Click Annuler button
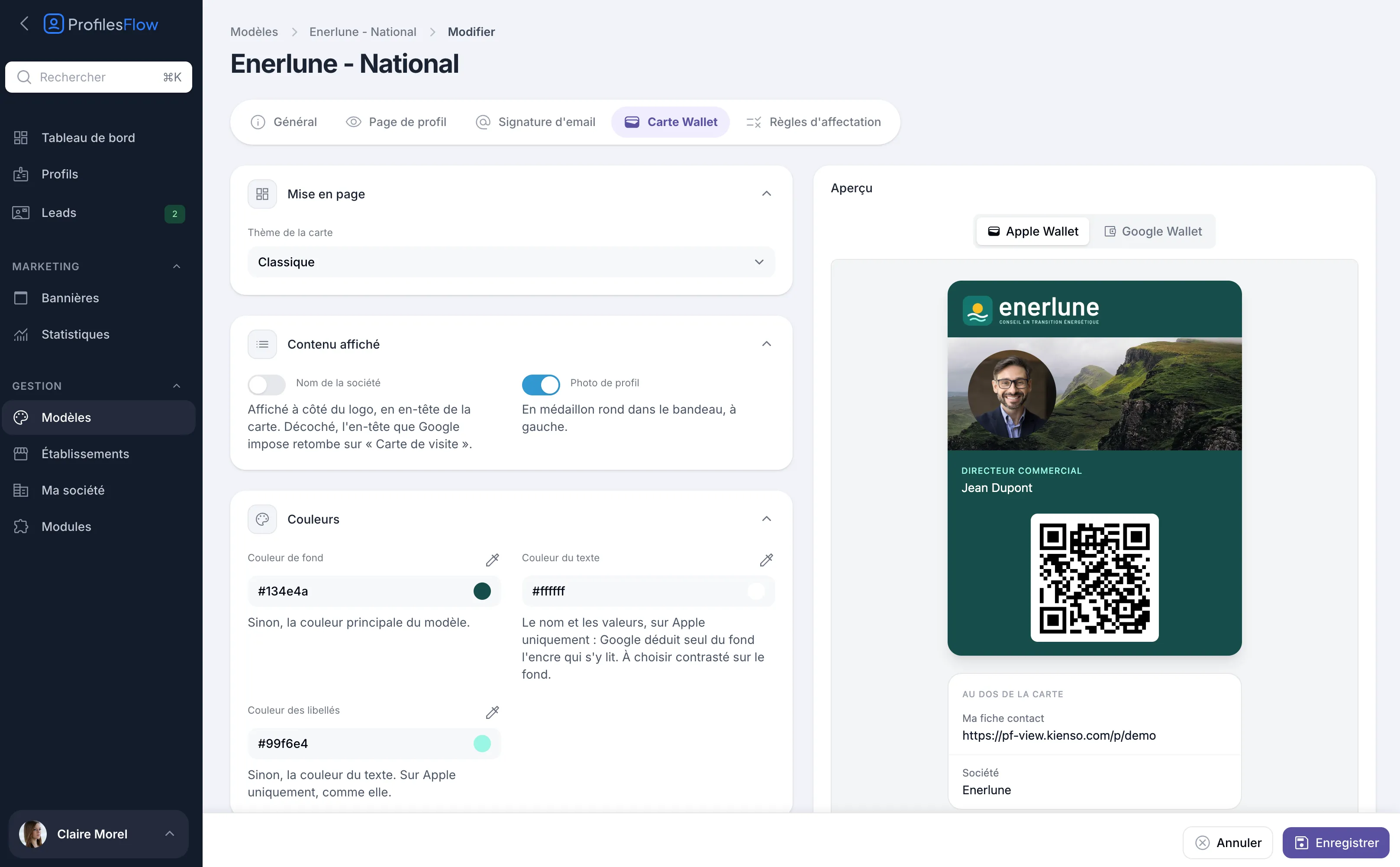The width and height of the screenshot is (1400, 867). (1228, 842)
